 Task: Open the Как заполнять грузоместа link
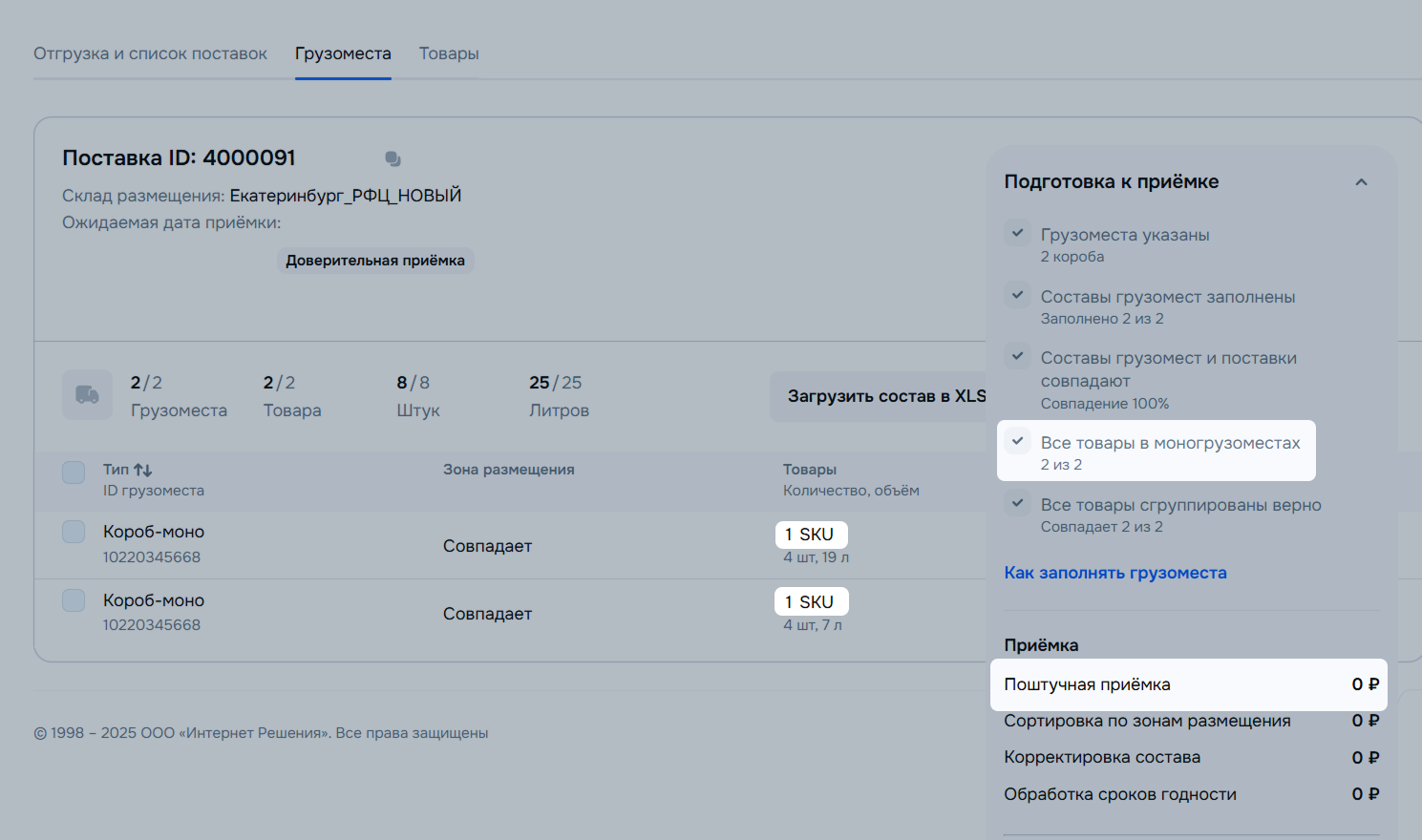(x=1114, y=573)
